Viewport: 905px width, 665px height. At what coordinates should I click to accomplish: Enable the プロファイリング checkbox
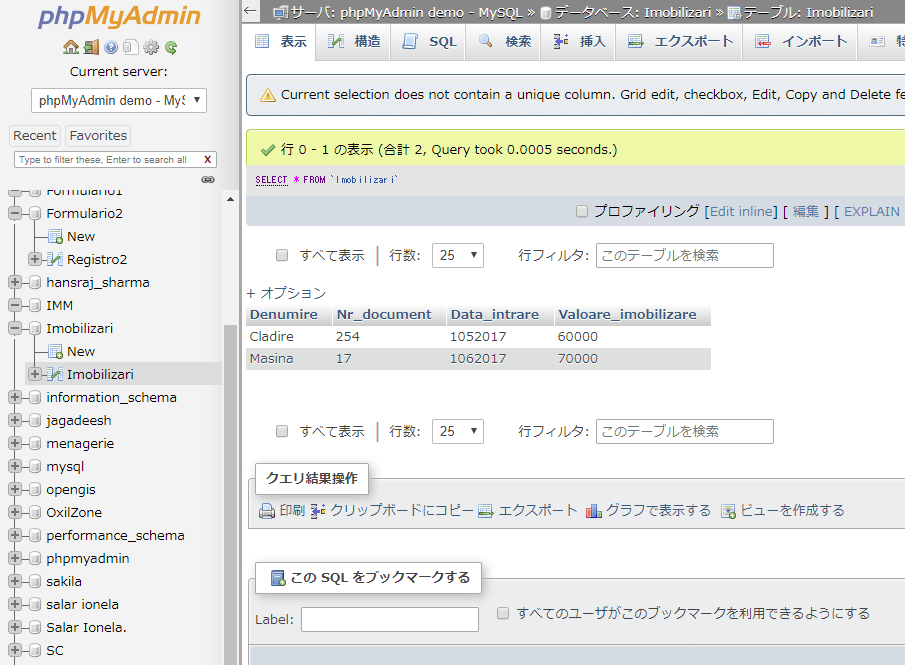582,211
